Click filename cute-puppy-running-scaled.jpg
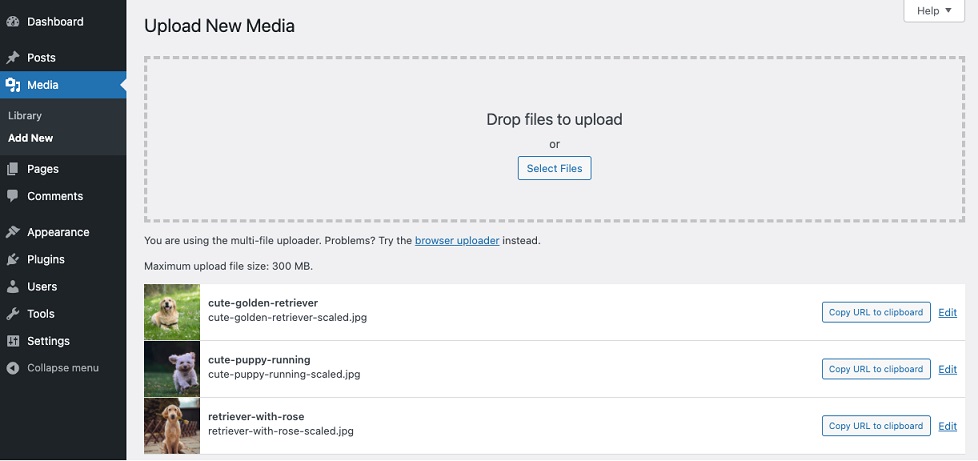The image size is (978, 461). pyautogui.click(x=284, y=374)
